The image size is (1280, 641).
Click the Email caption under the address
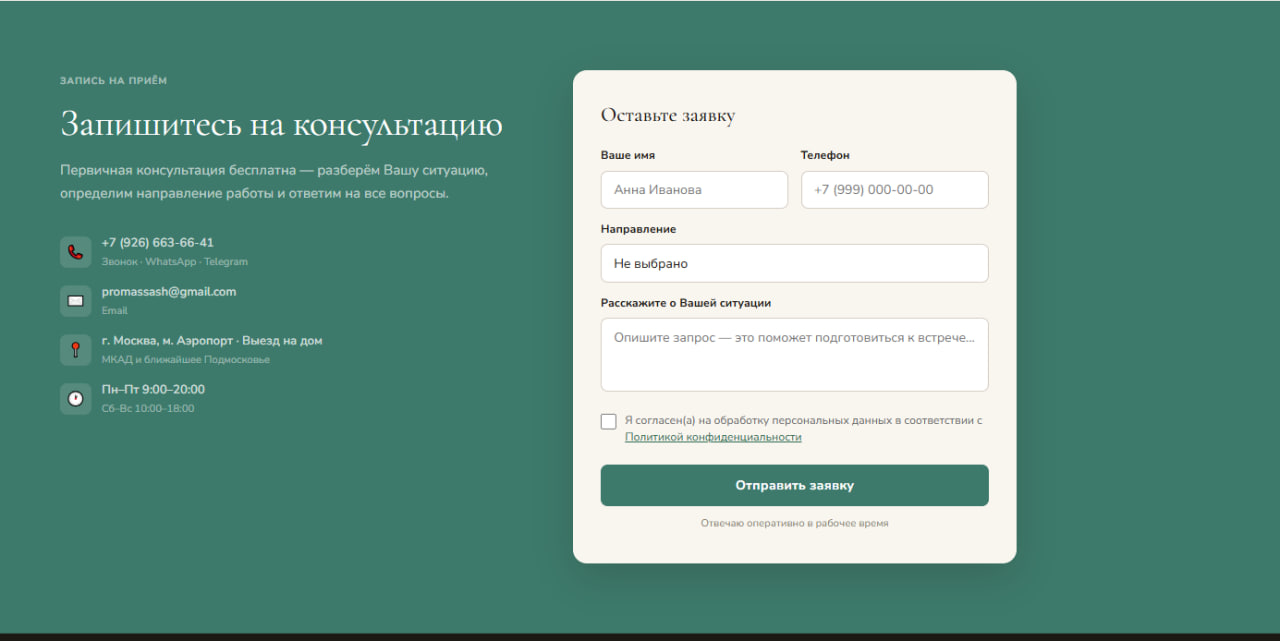point(115,311)
